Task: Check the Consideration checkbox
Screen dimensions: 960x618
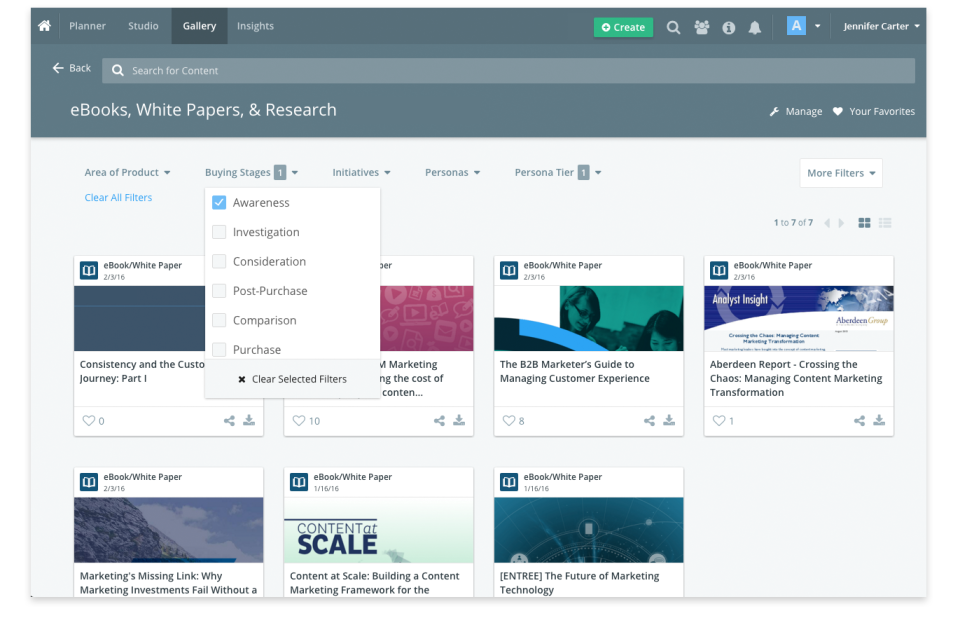Action: click(x=219, y=262)
